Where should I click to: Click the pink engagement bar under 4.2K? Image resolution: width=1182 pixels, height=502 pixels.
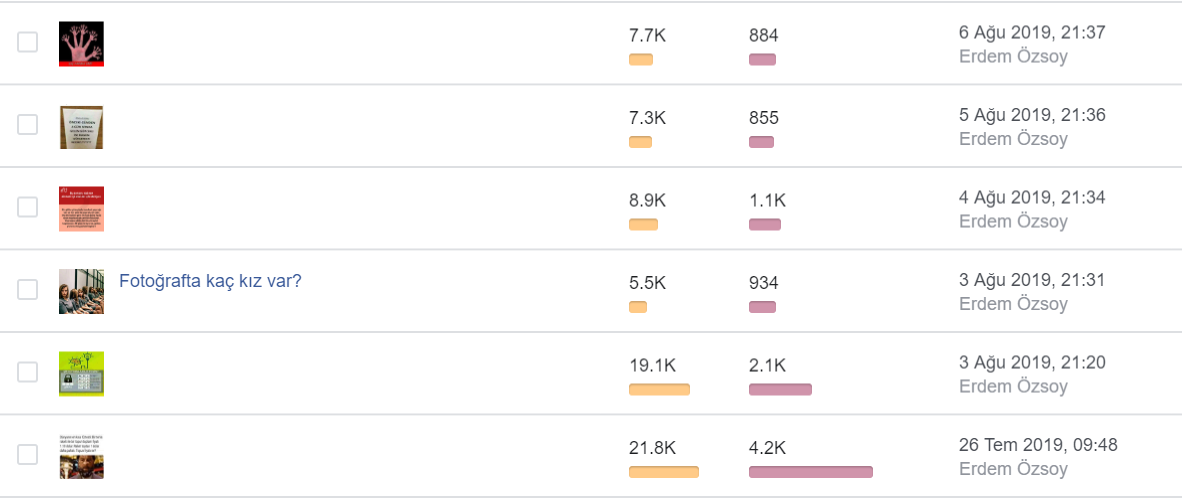click(x=810, y=472)
